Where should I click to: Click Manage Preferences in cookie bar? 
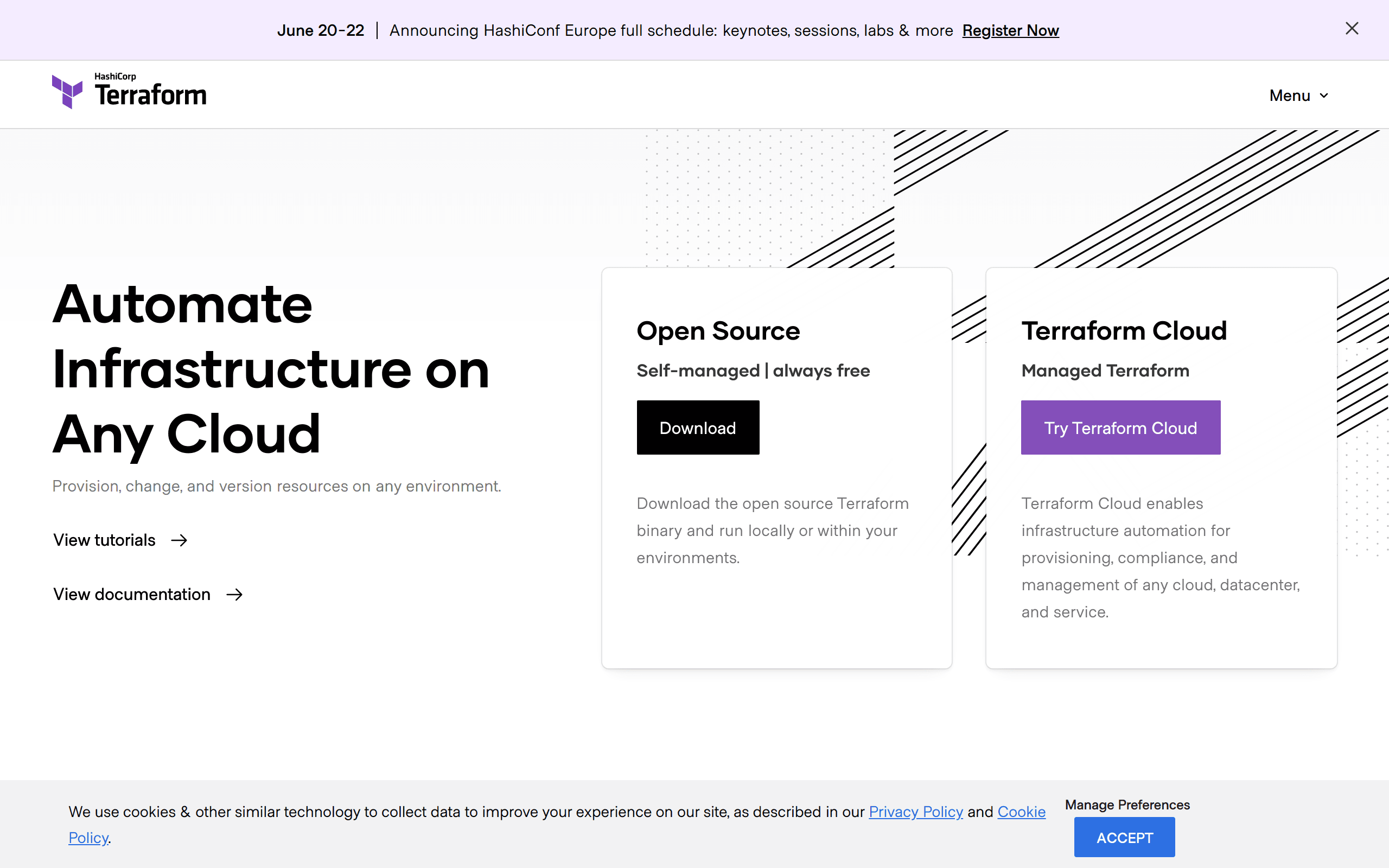1127,805
